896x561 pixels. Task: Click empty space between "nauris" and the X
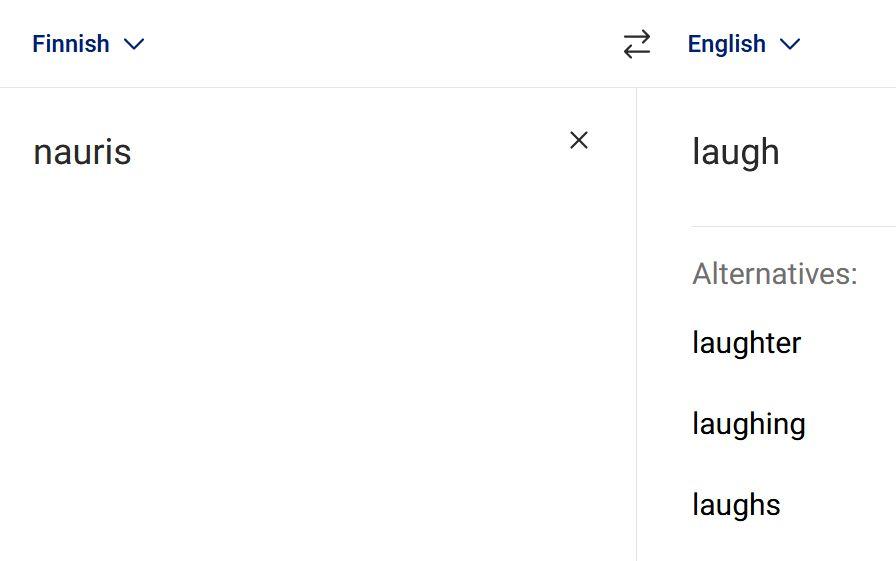point(350,152)
